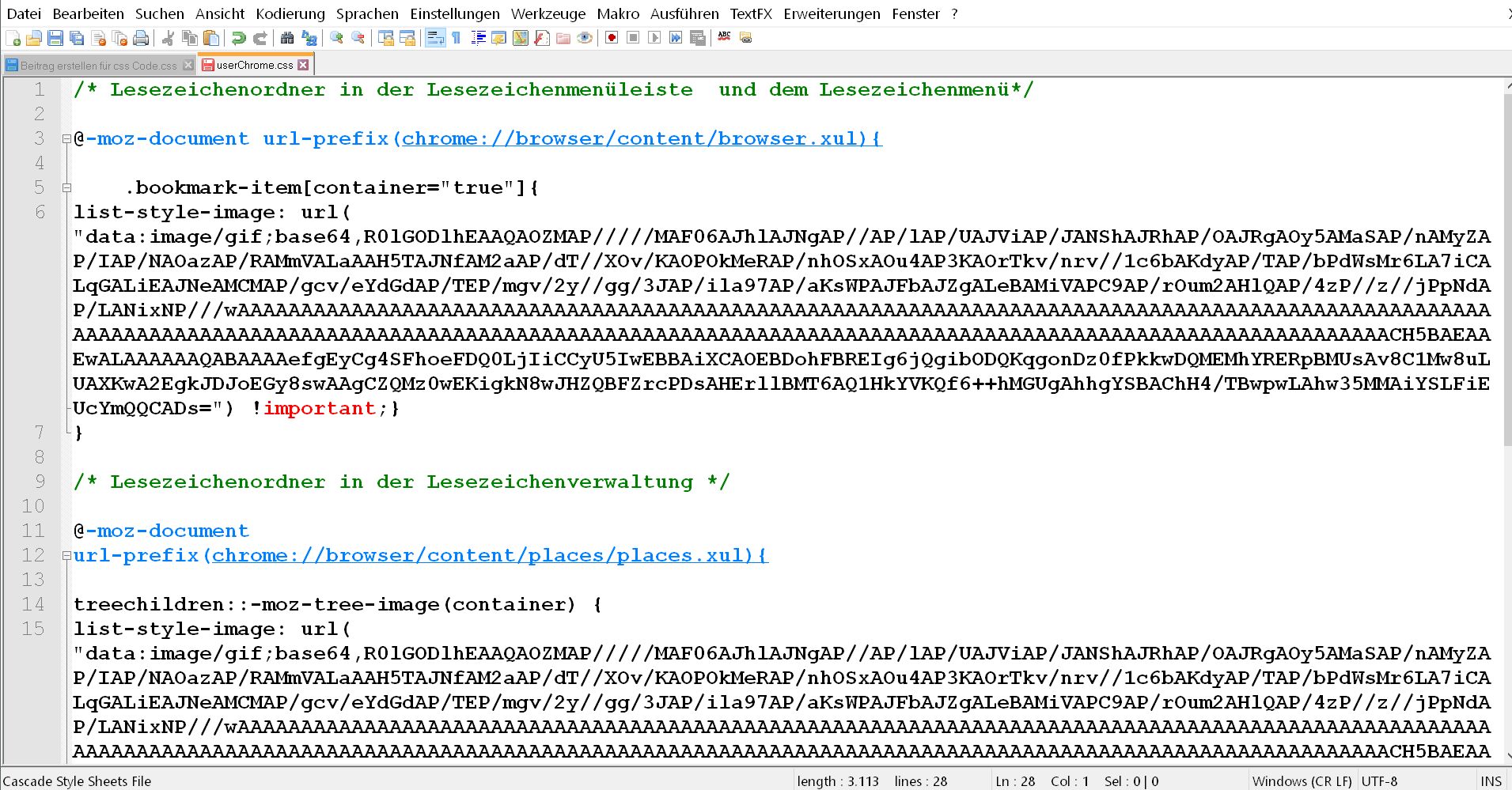Screen dimensions: 1512x790
Task: Click the Stop macro recording icon
Action: 632,38
